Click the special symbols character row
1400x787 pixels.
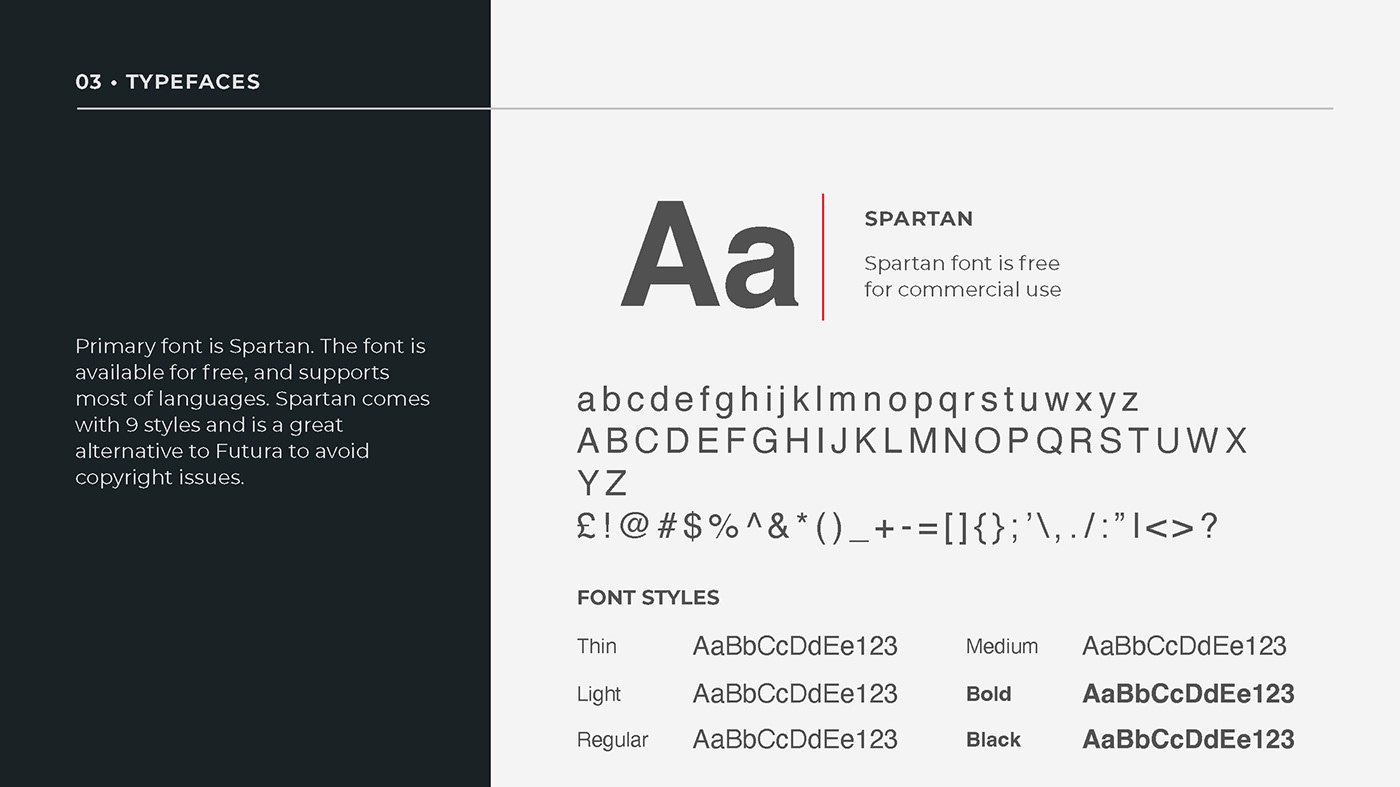click(897, 527)
